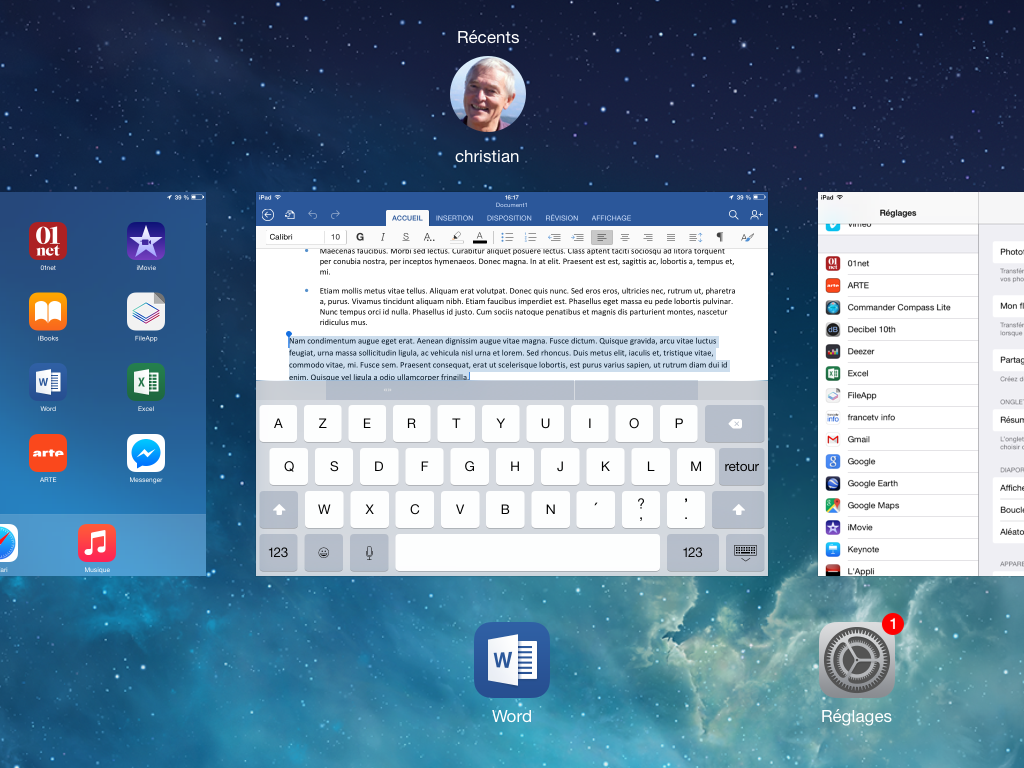Tap the A key on keyboard
The height and width of the screenshot is (768, 1024).
tap(278, 424)
